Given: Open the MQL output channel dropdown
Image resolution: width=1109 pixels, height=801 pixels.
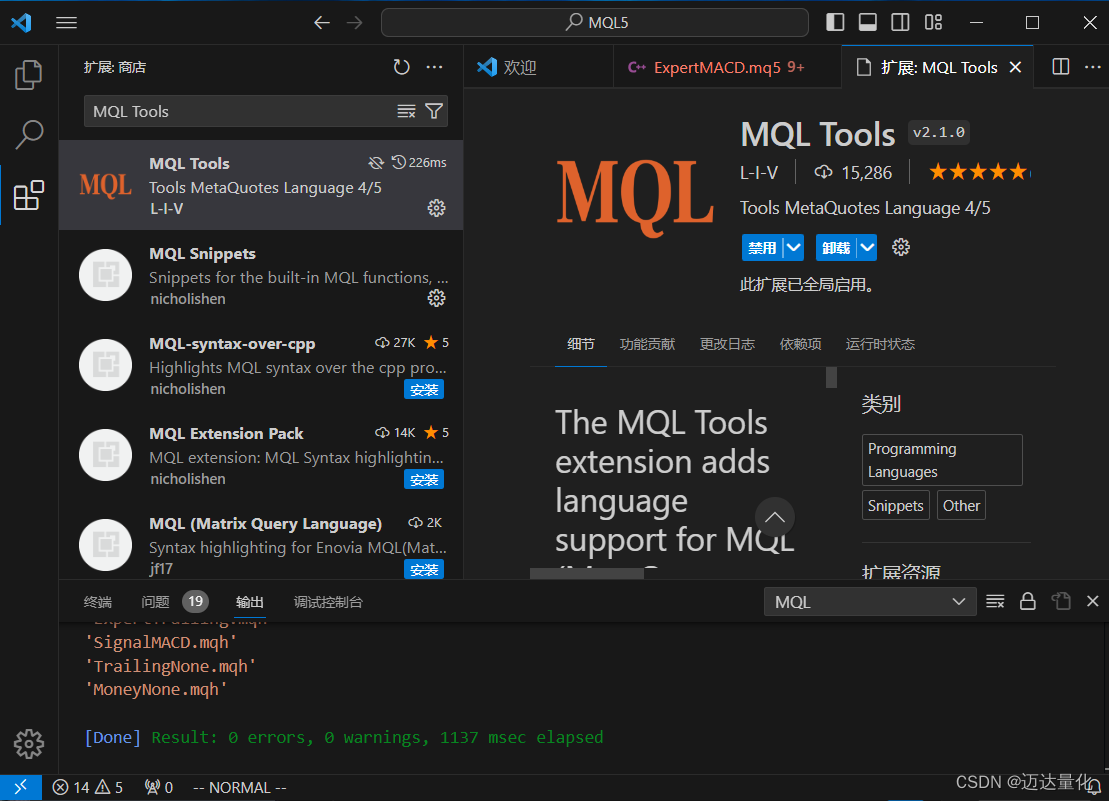Looking at the screenshot, I should click(x=870, y=602).
